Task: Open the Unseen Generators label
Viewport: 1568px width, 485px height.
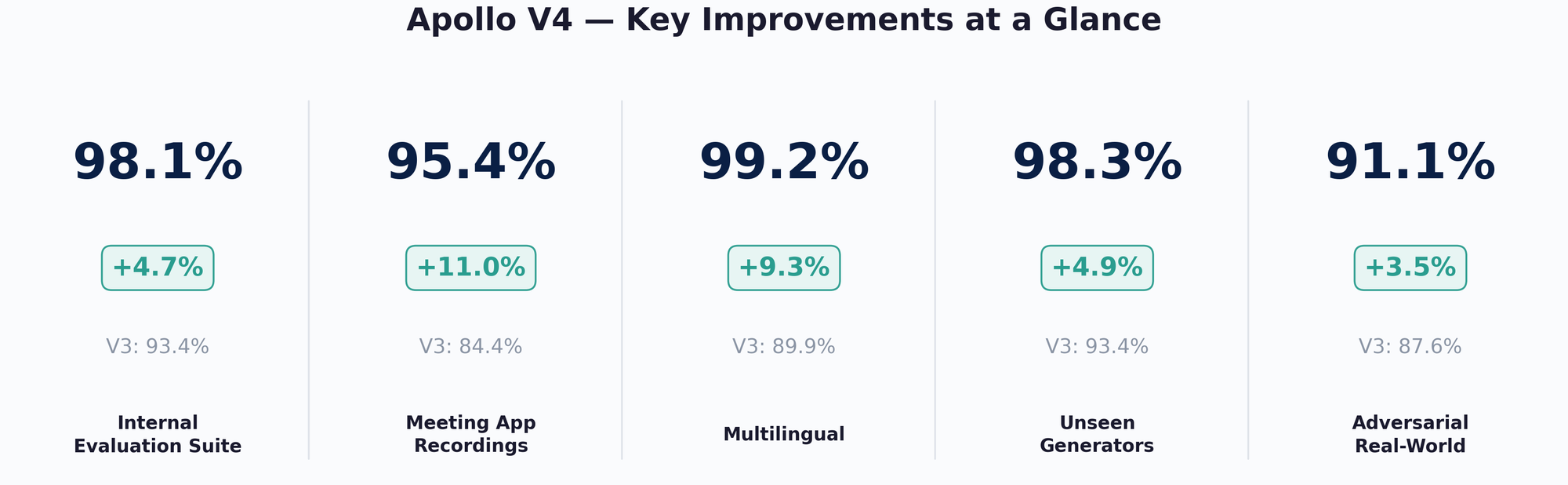Action: [x=1097, y=434]
